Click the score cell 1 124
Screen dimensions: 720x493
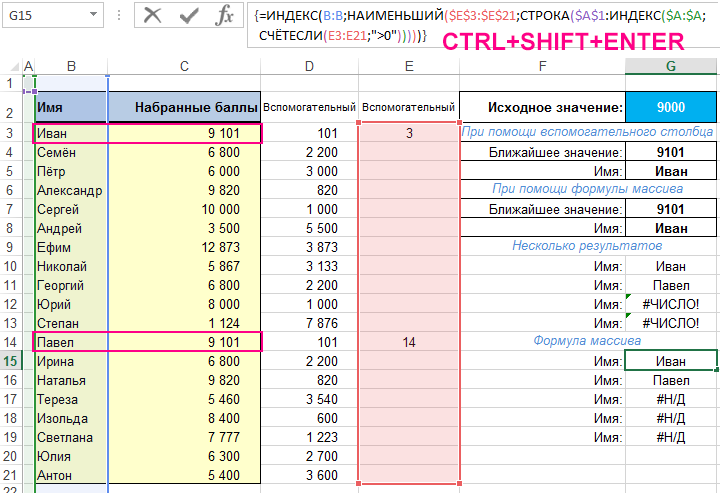click(x=184, y=323)
